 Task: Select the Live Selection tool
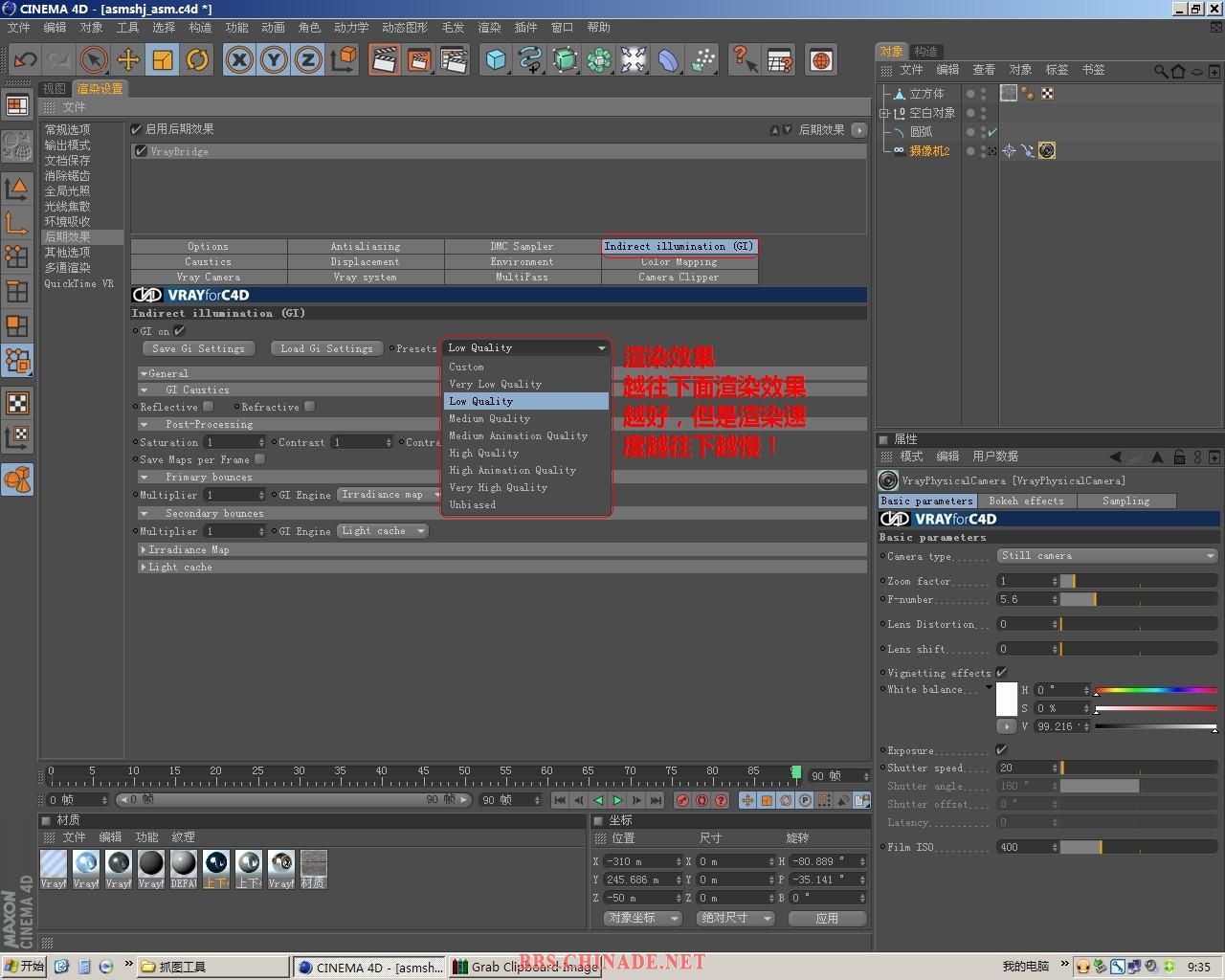coord(94,60)
